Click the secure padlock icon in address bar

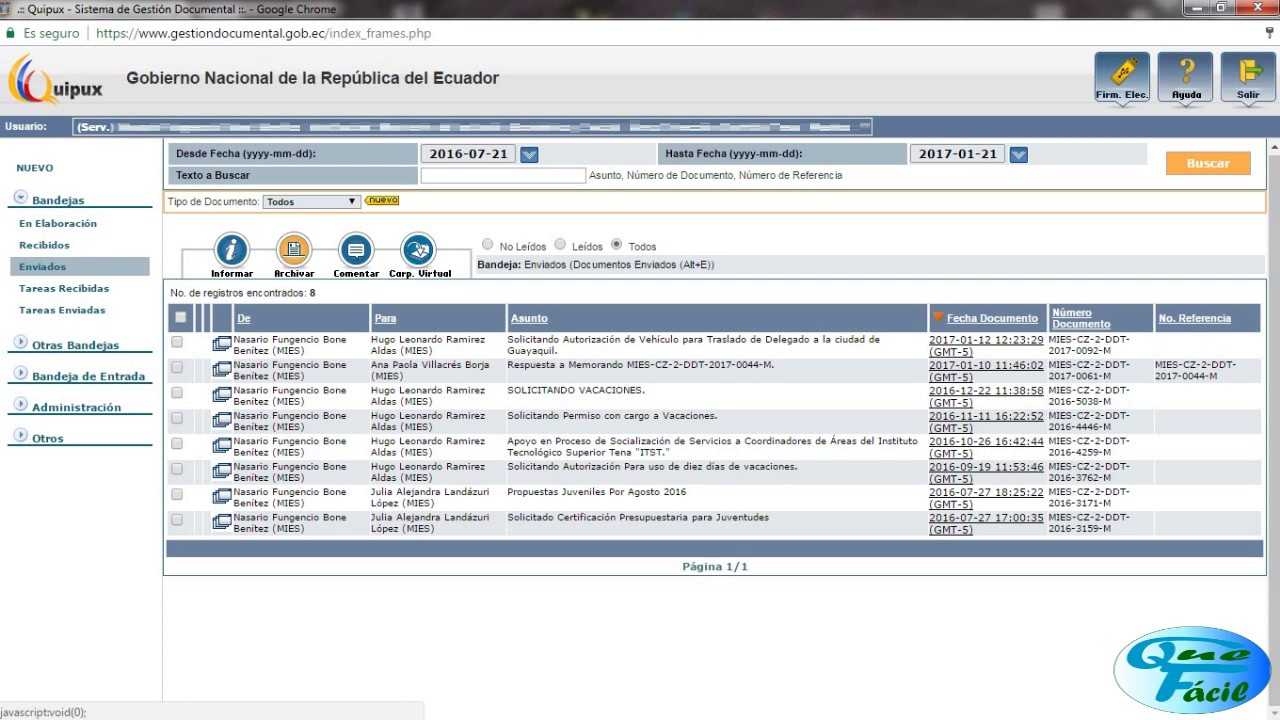10,33
